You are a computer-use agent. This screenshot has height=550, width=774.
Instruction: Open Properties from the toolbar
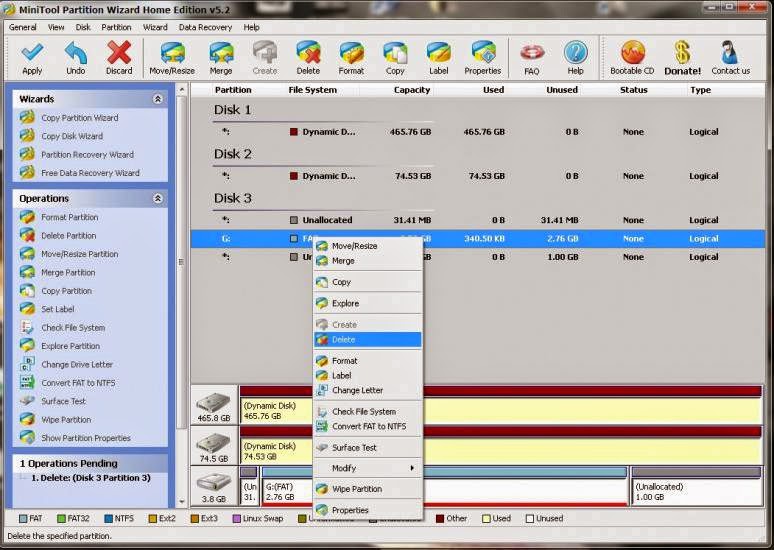(483, 53)
